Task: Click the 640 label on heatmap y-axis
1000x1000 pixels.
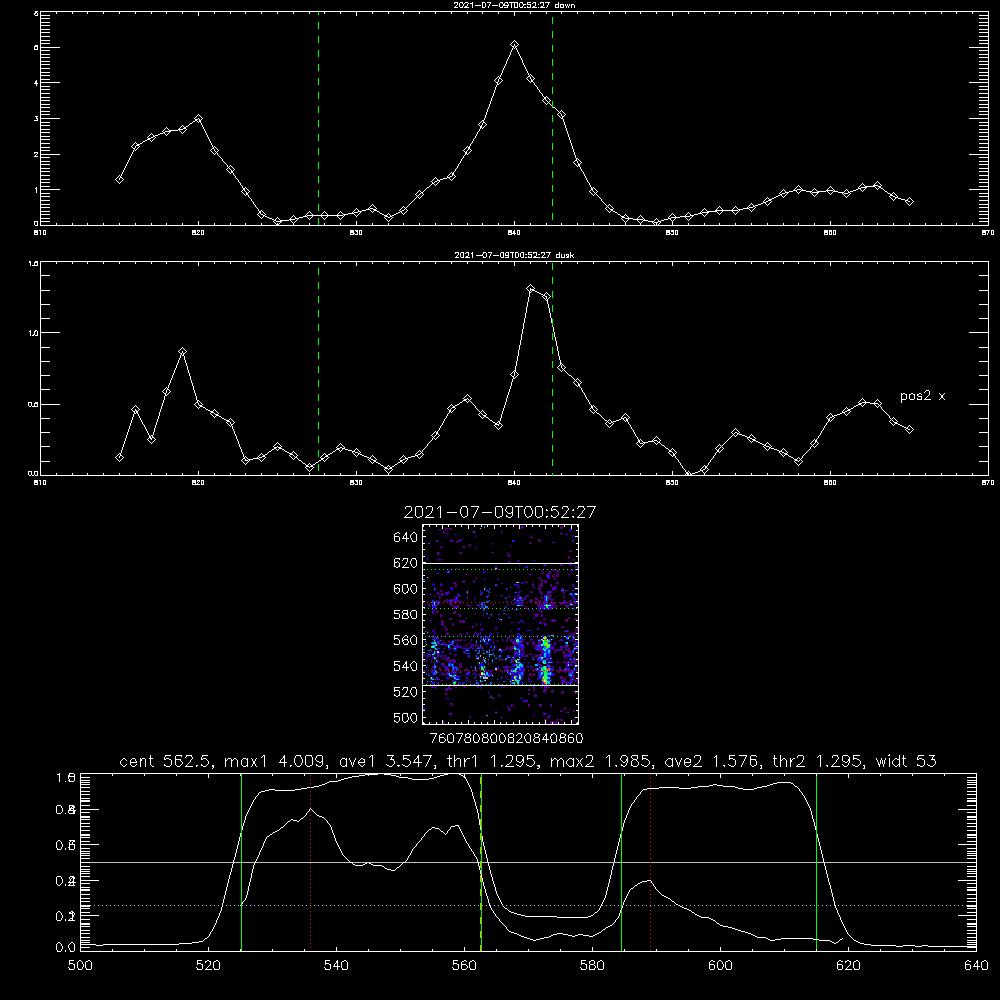Action: [x=406, y=538]
